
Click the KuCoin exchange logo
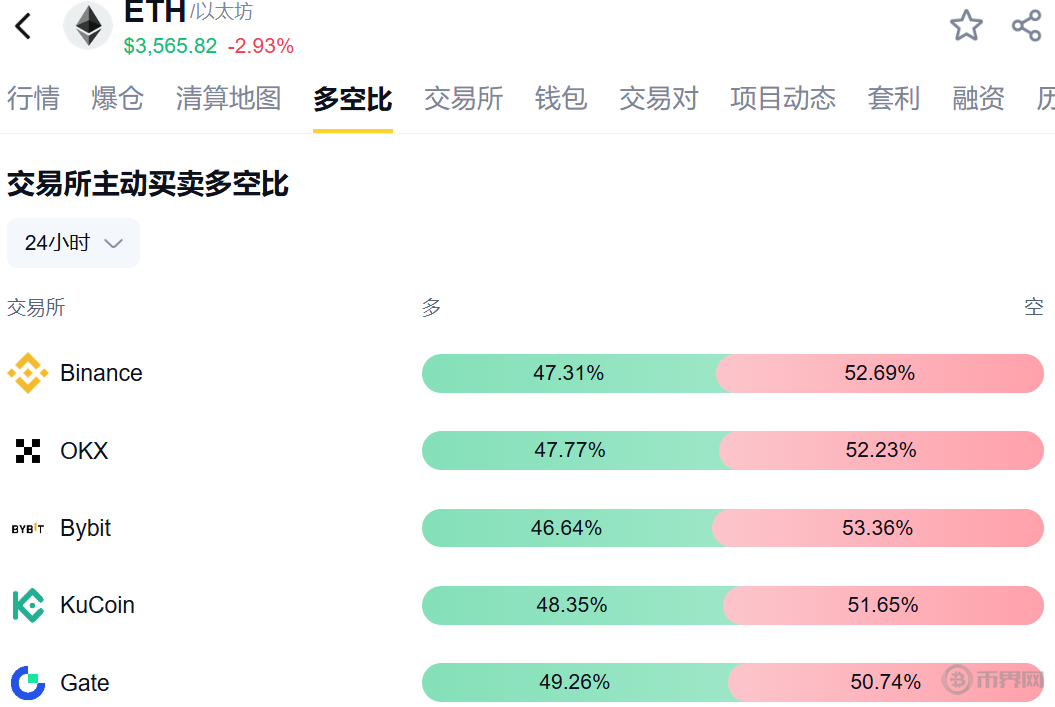click(28, 605)
